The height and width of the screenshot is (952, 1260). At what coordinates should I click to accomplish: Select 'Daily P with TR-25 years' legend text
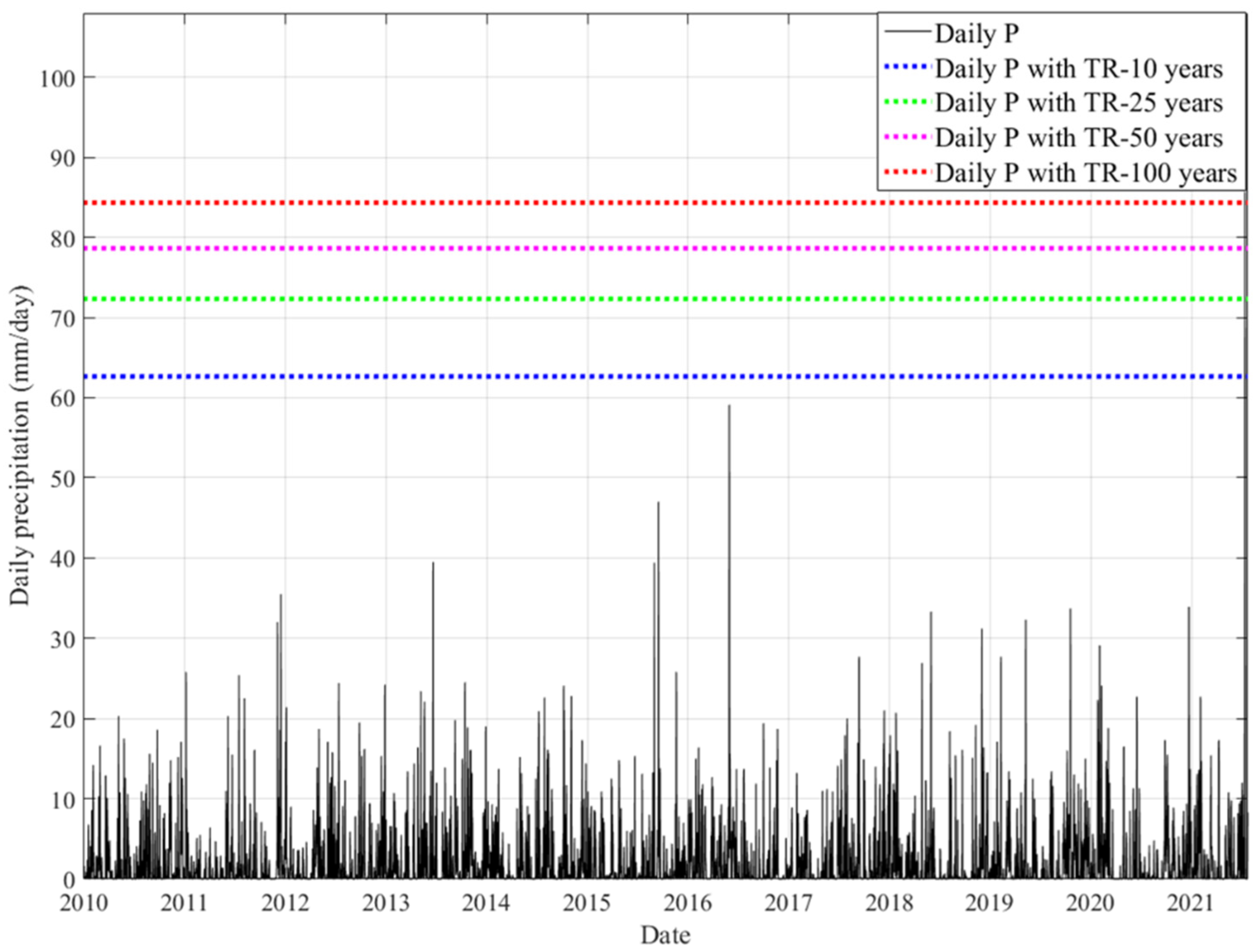pos(1078,103)
